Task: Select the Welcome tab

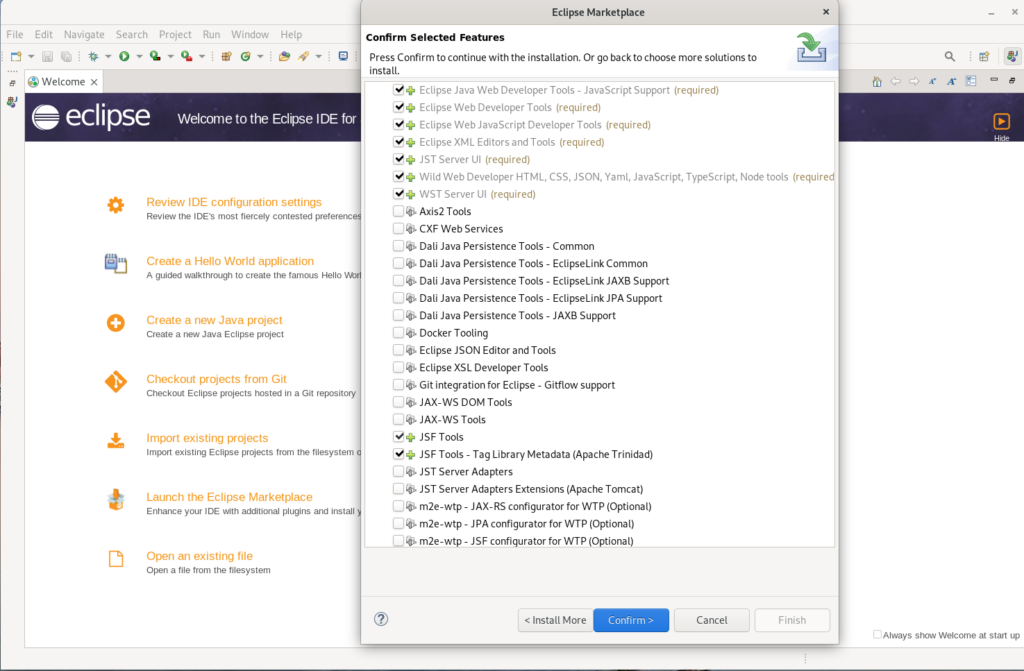Action: pyautogui.click(x=63, y=82)
